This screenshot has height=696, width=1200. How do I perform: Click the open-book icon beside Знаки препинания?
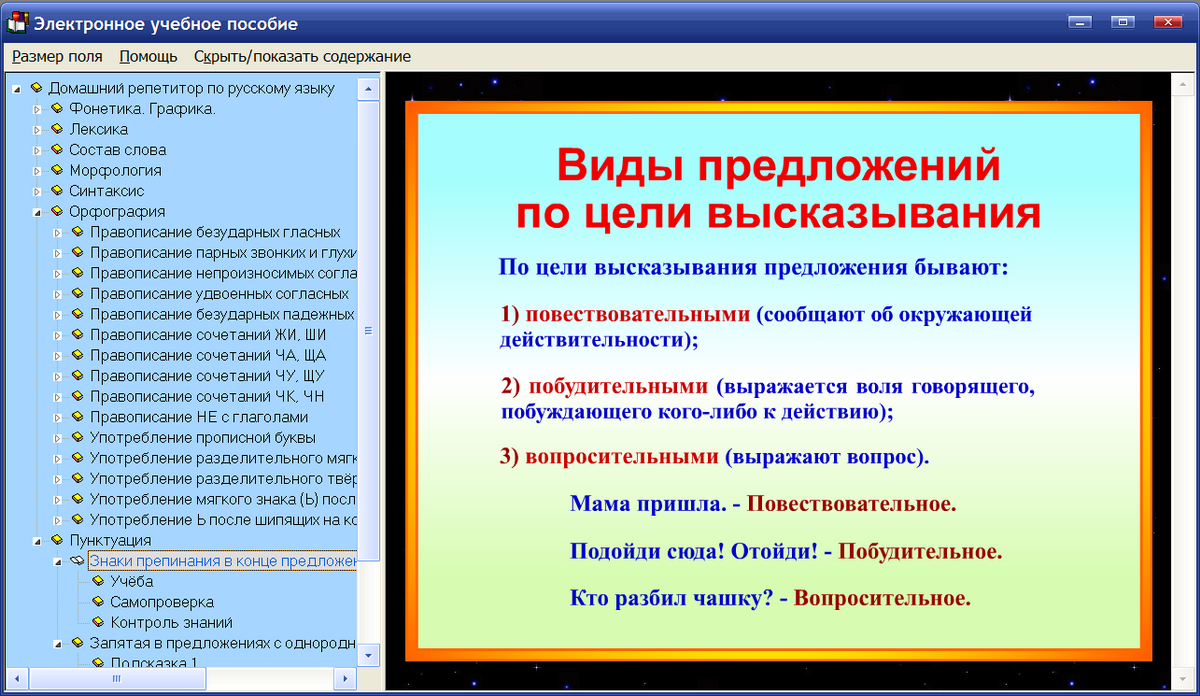click(75, 560)
